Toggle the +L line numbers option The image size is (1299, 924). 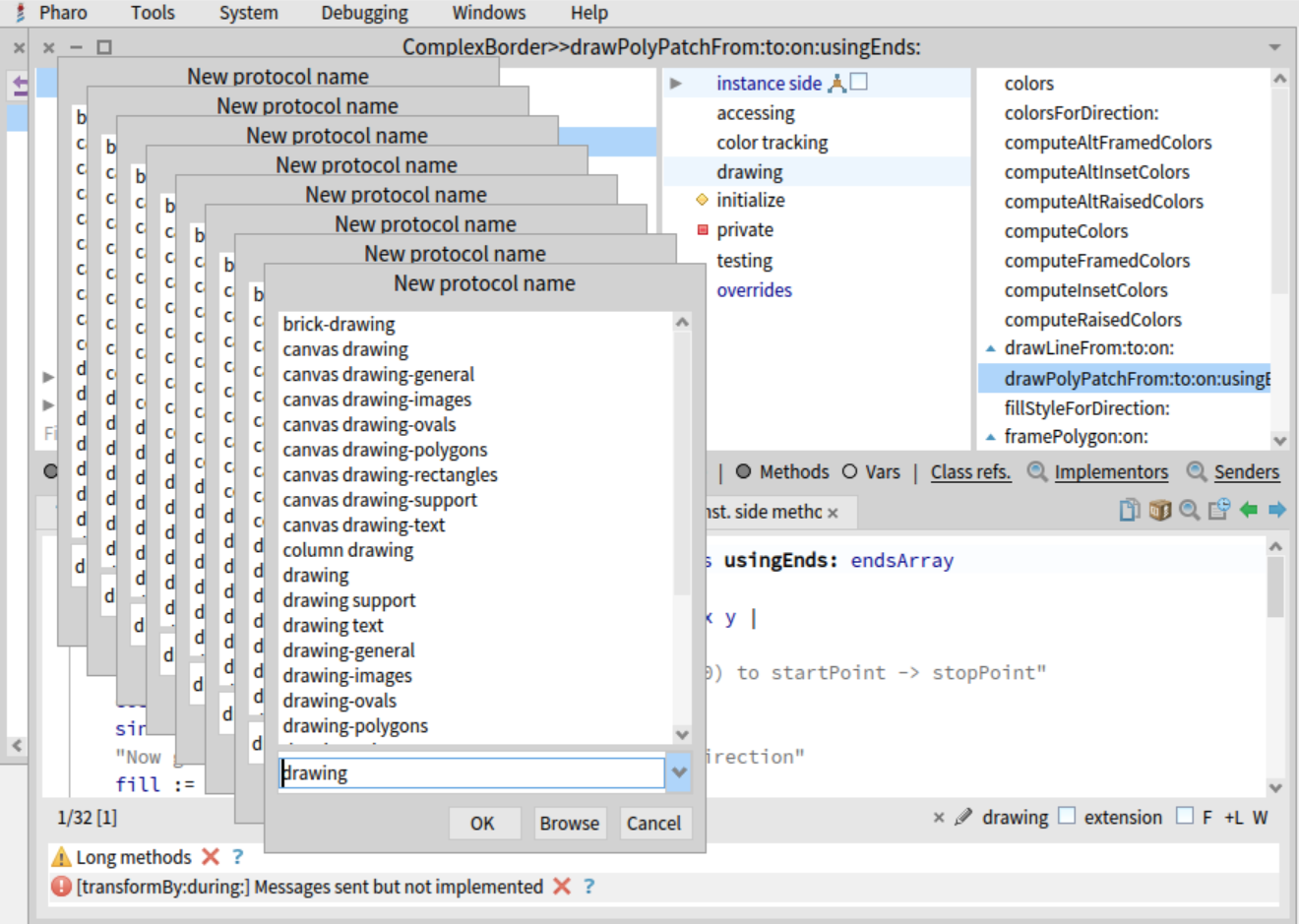point(1234,817)
